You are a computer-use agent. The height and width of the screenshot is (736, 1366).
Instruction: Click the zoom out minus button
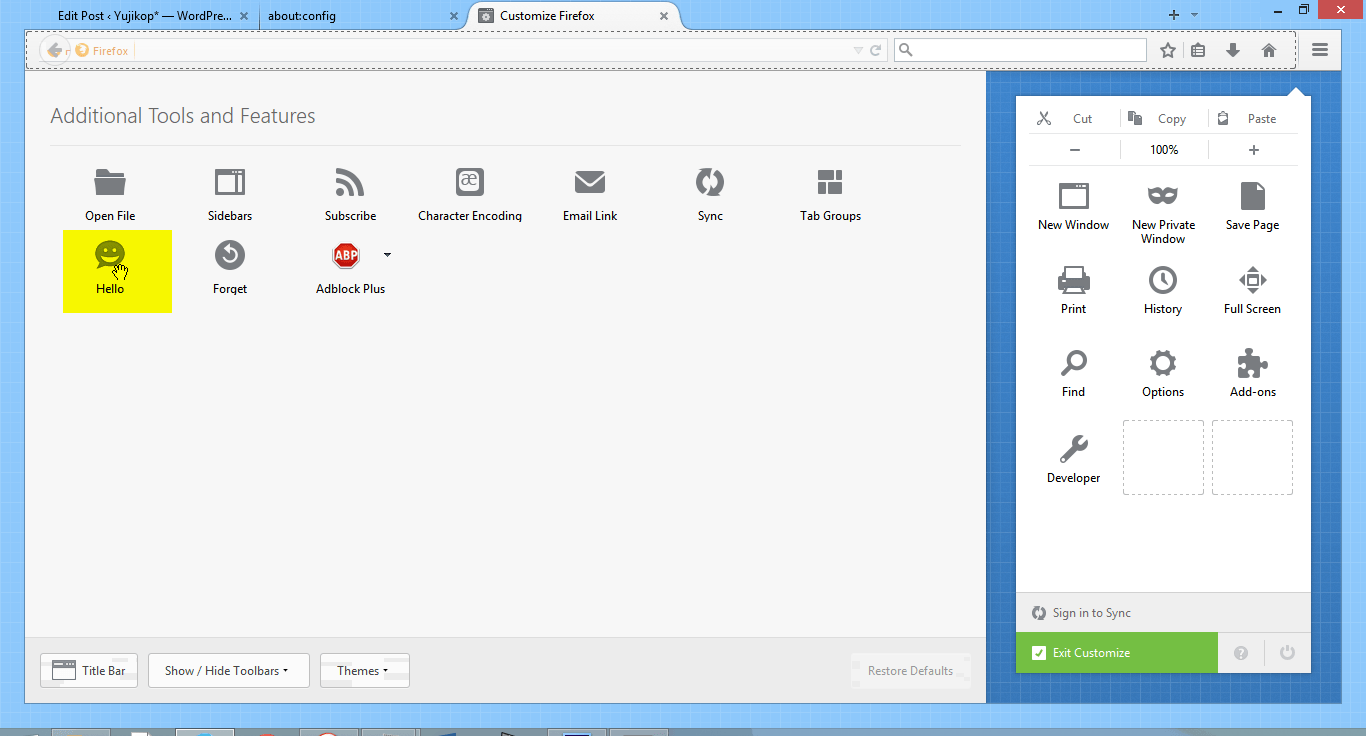1075,150
